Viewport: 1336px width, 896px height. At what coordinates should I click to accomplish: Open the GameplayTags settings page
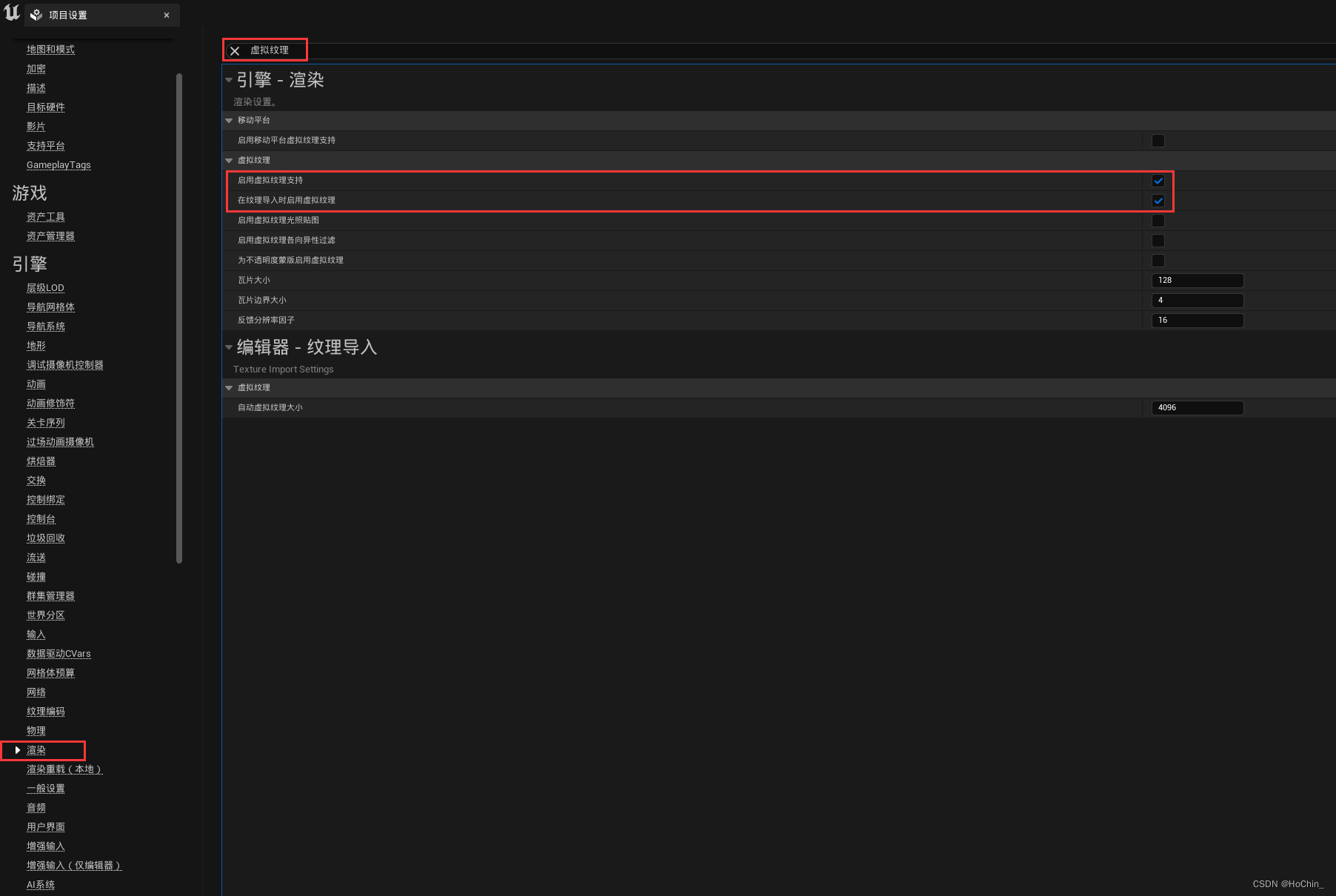[x=59, y=164]
